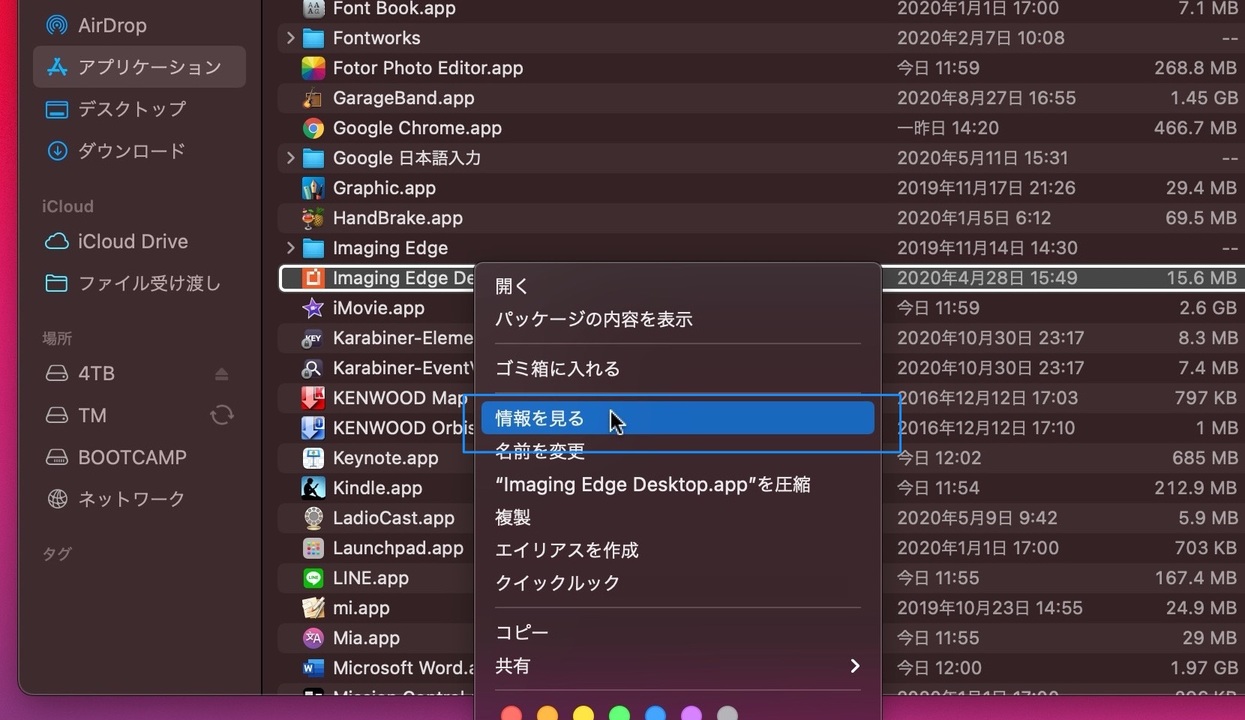1245x720 pixels.
Task: Click the 2020年5月9日 9:42 date cell
Action: pos(977,518)
